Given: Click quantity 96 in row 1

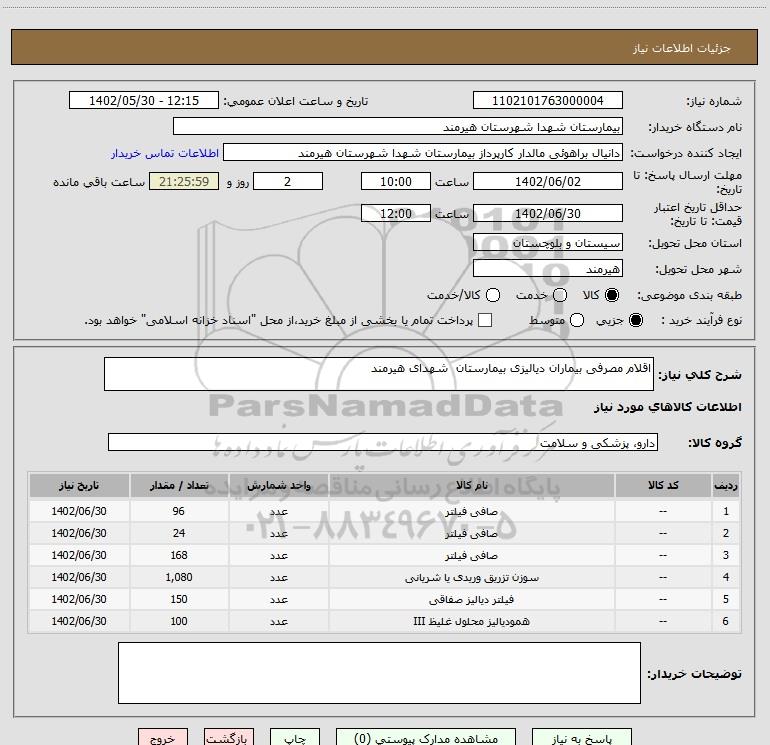Looking at the screenshot, I should coord(179,511).
